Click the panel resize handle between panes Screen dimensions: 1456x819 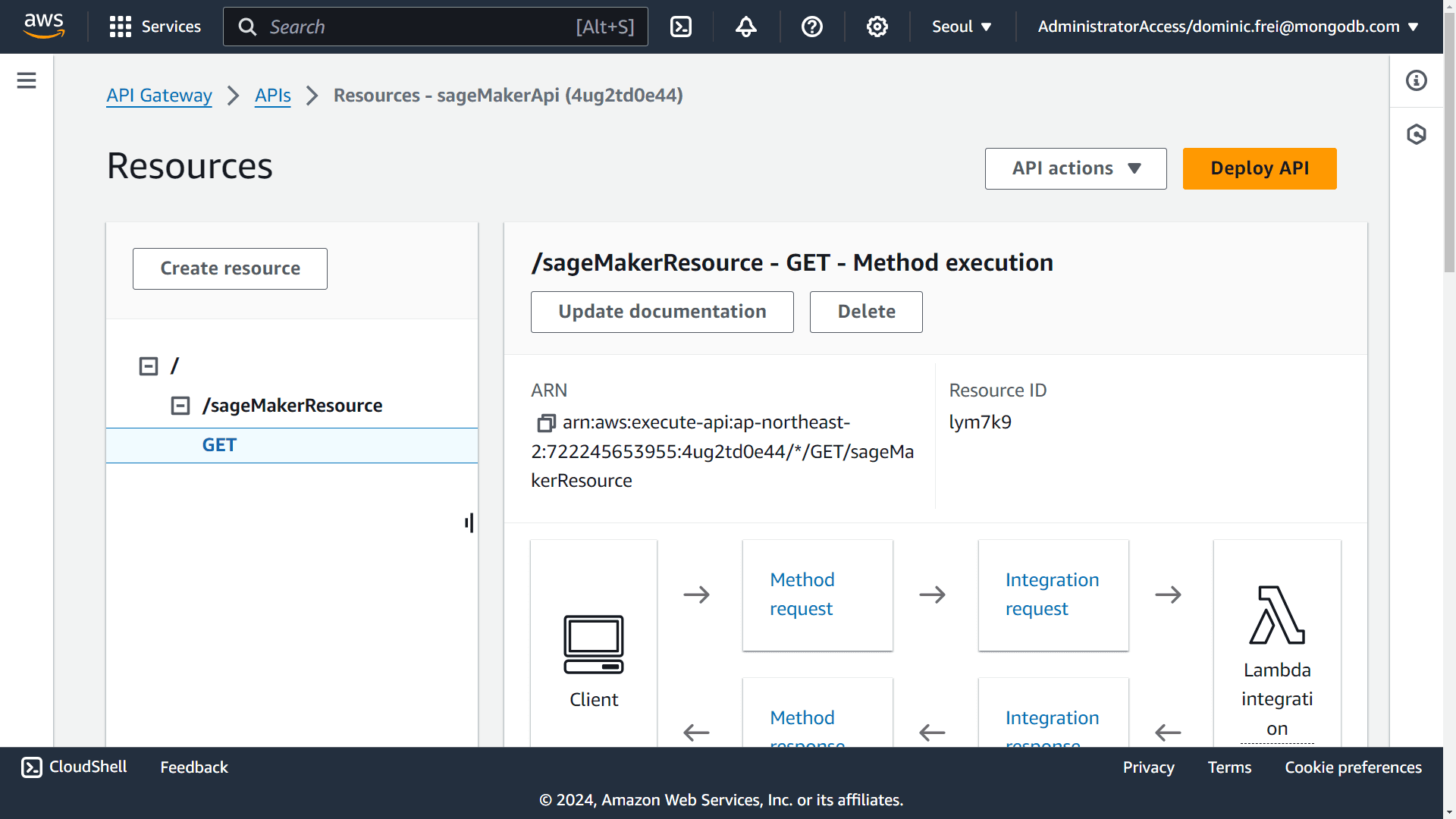tap(469, 522)
